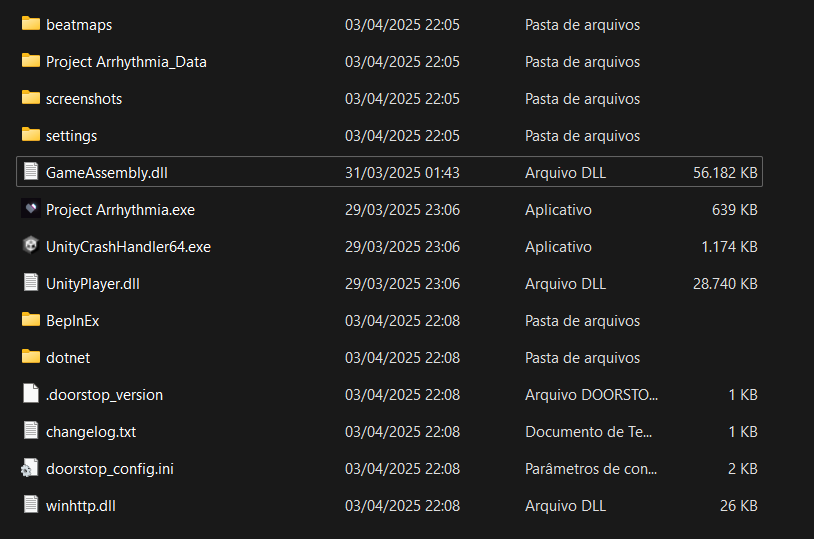The width and height of the screenshot is (814, 539).
Task: Click the screenshots folder icon
Action: coord(30,98)
